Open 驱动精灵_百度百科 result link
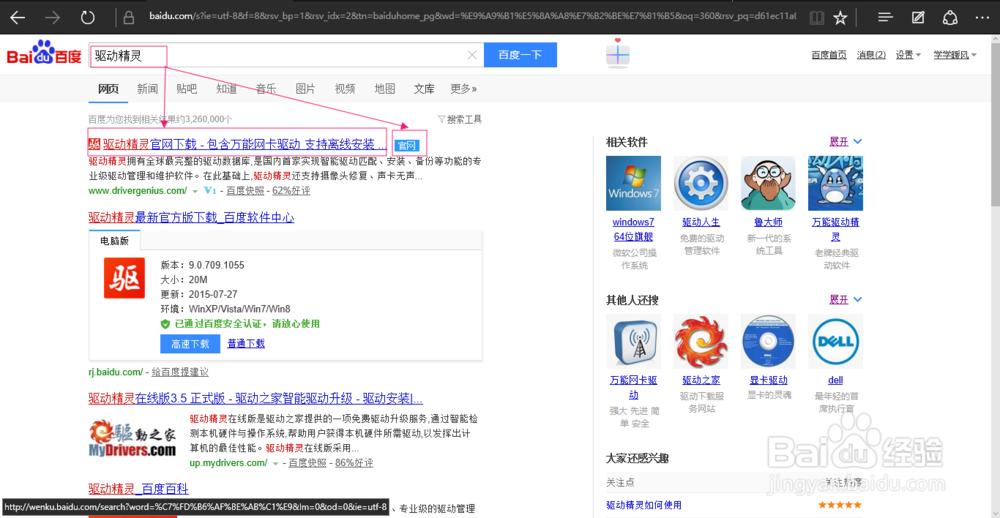Screen dimensions: 1000x518 click(138, 489)
